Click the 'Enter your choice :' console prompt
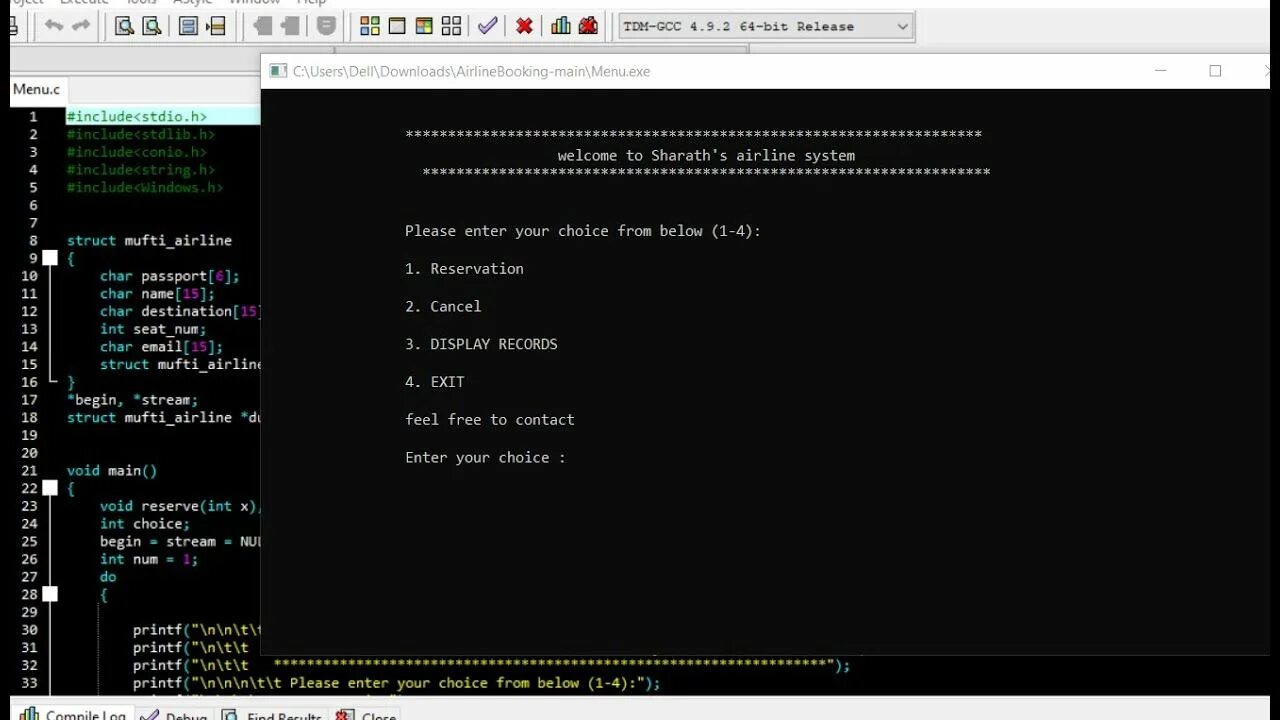This screenshot has height=720, width=1280. [x=485, y=458]
